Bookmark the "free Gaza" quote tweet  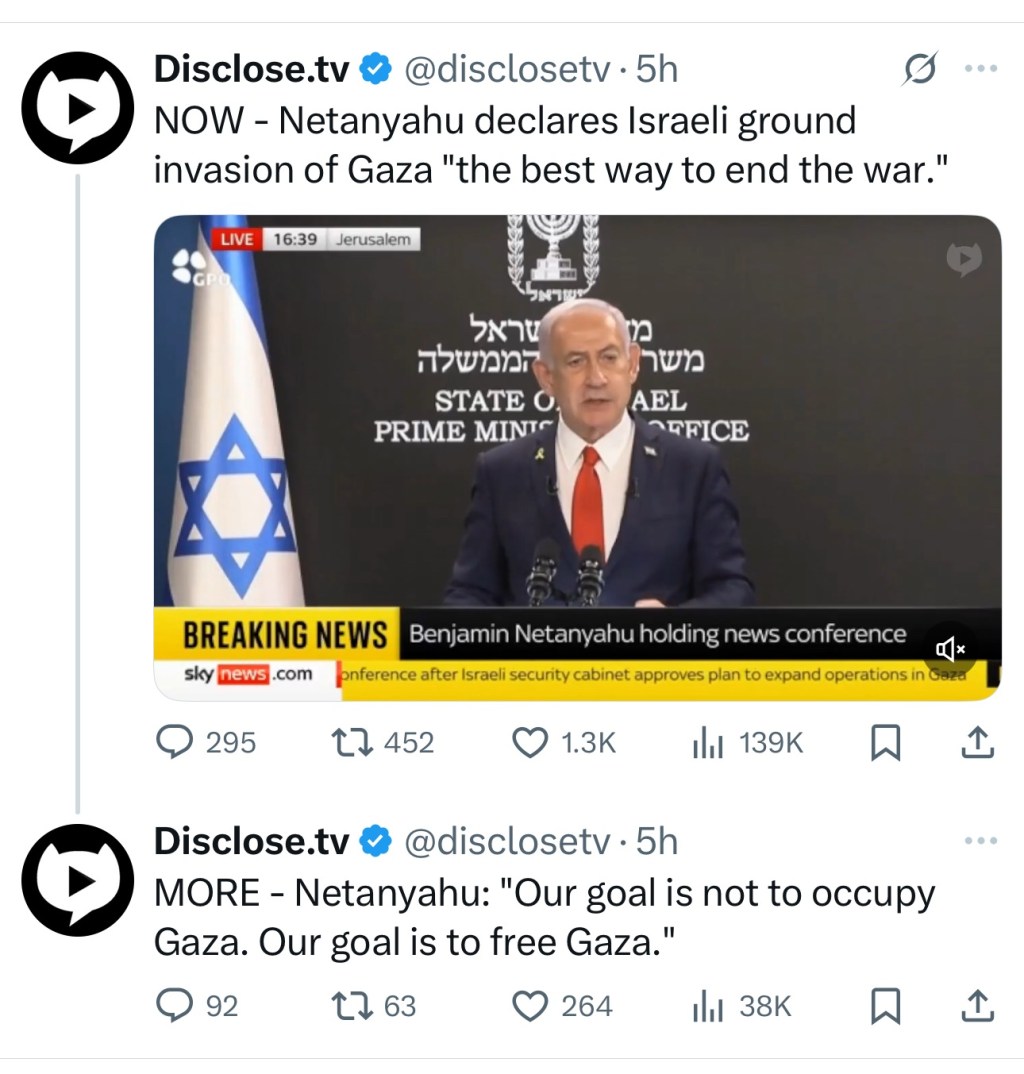click(x=885, y=1007)
